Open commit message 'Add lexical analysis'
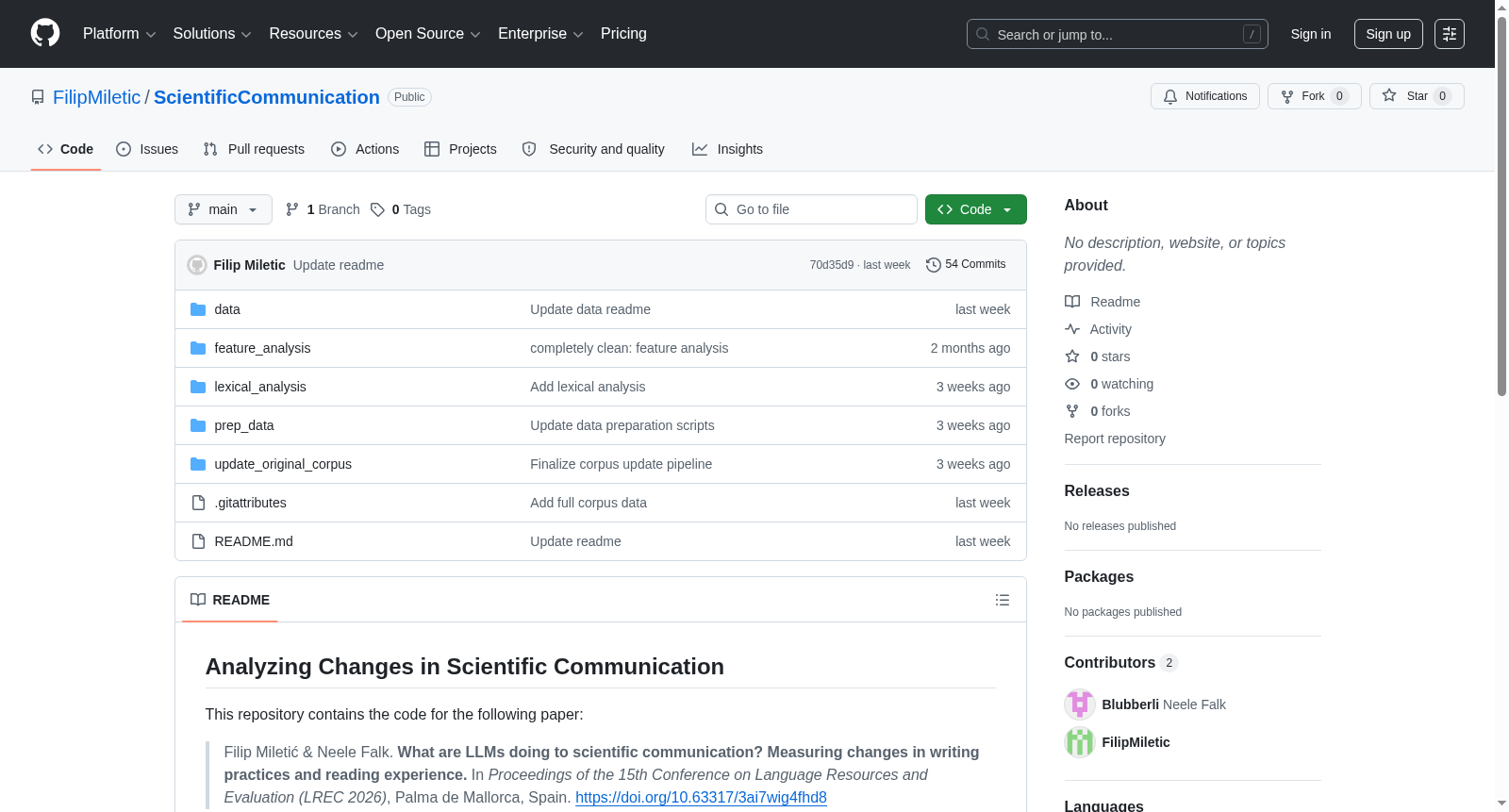 [x=588, y=387]
